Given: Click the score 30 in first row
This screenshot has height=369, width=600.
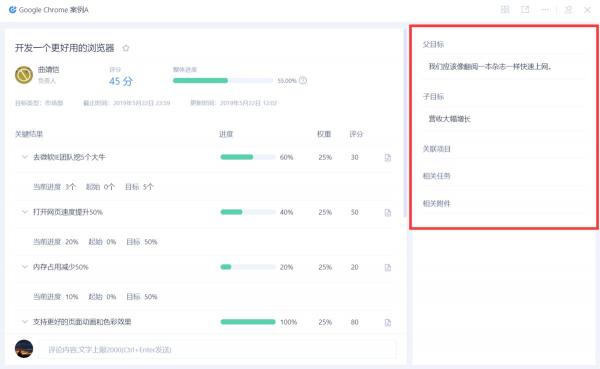Looking at the screenshot, I should 354,157.
